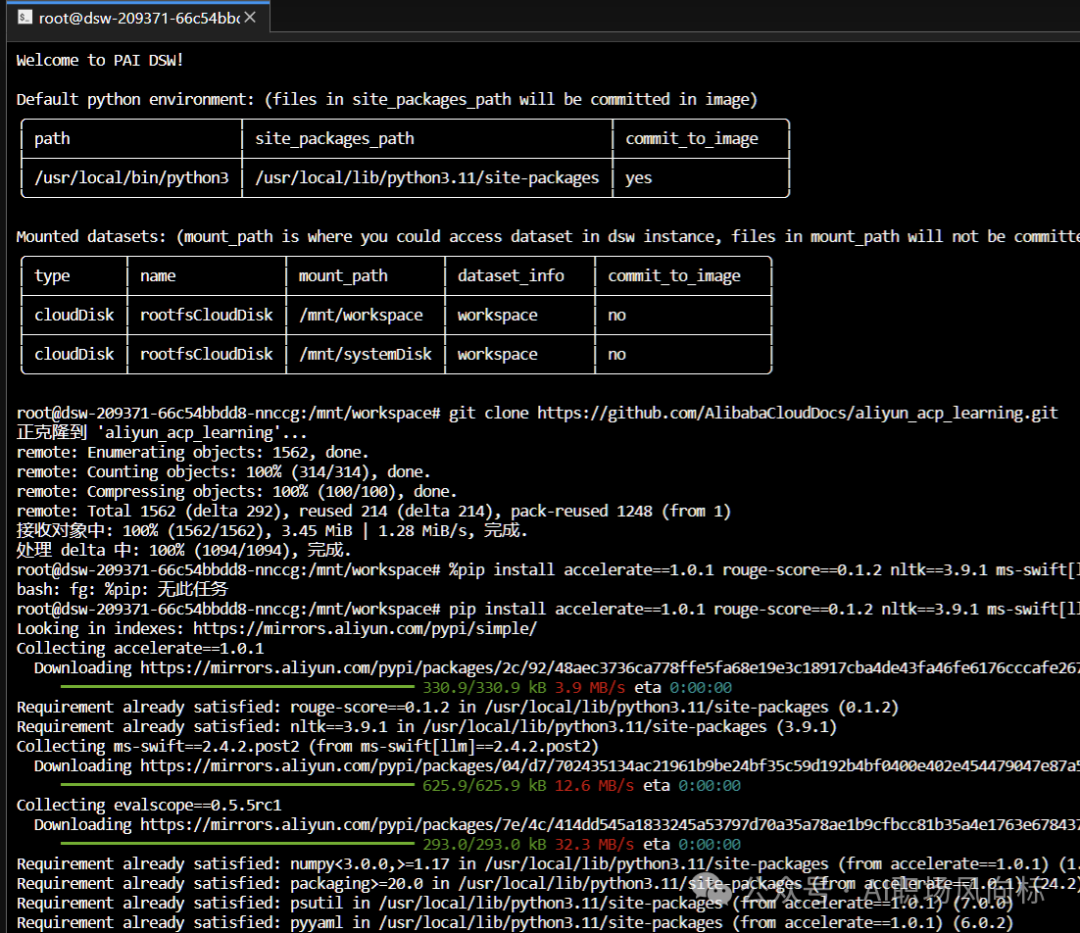Viewport: 1080px width, 933px height.
Task: Click the 'Requirement already satisfied: pyyaml' line
Action: tap(515, 922)
